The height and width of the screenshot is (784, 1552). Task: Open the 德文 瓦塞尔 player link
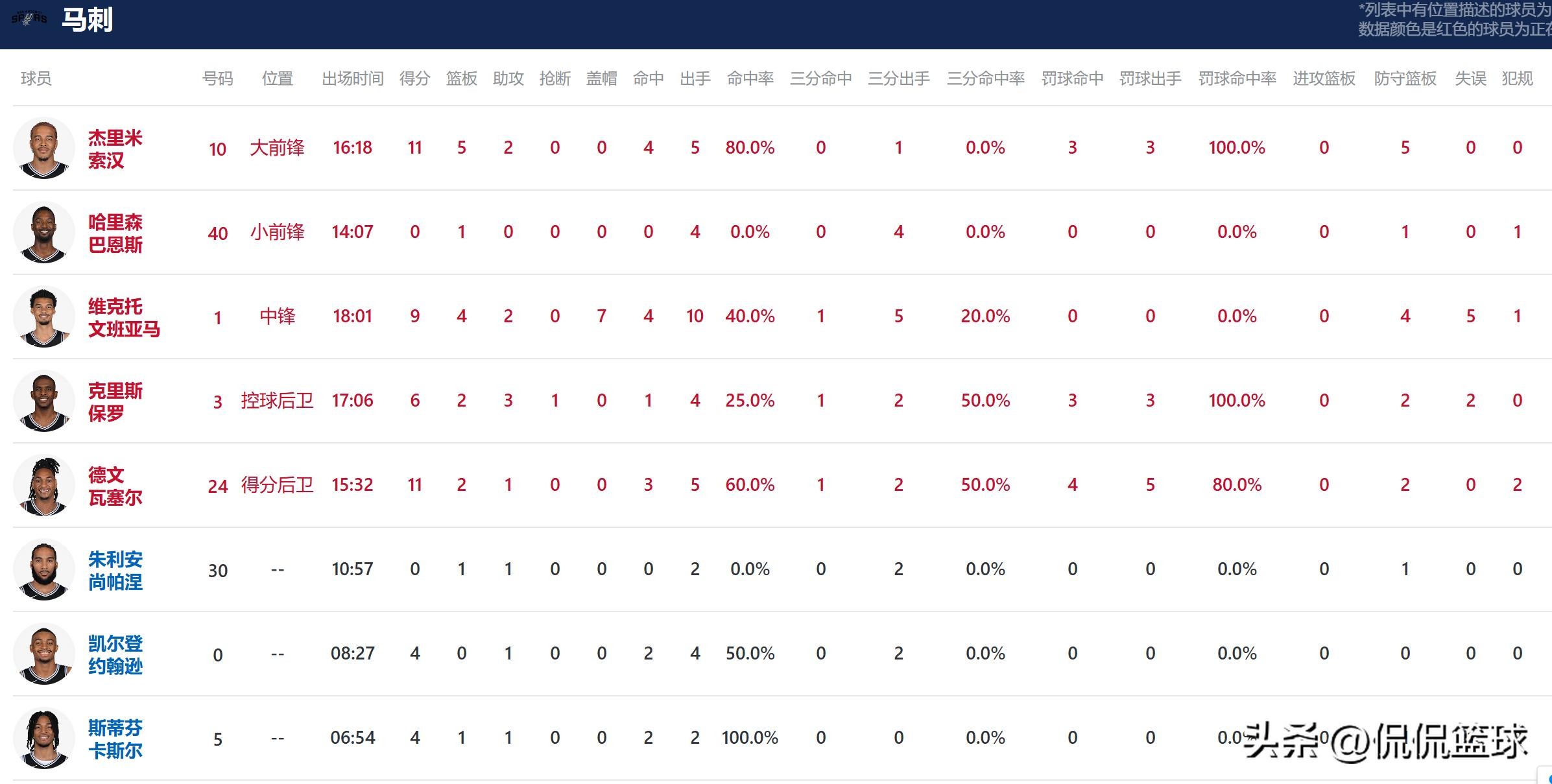pyautogui.click(x=115, y=486)
